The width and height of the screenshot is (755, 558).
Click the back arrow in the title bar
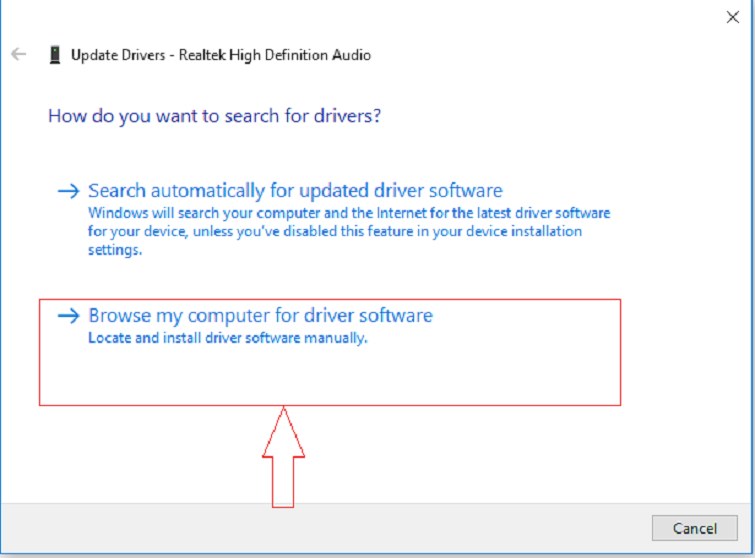[18, 55]
